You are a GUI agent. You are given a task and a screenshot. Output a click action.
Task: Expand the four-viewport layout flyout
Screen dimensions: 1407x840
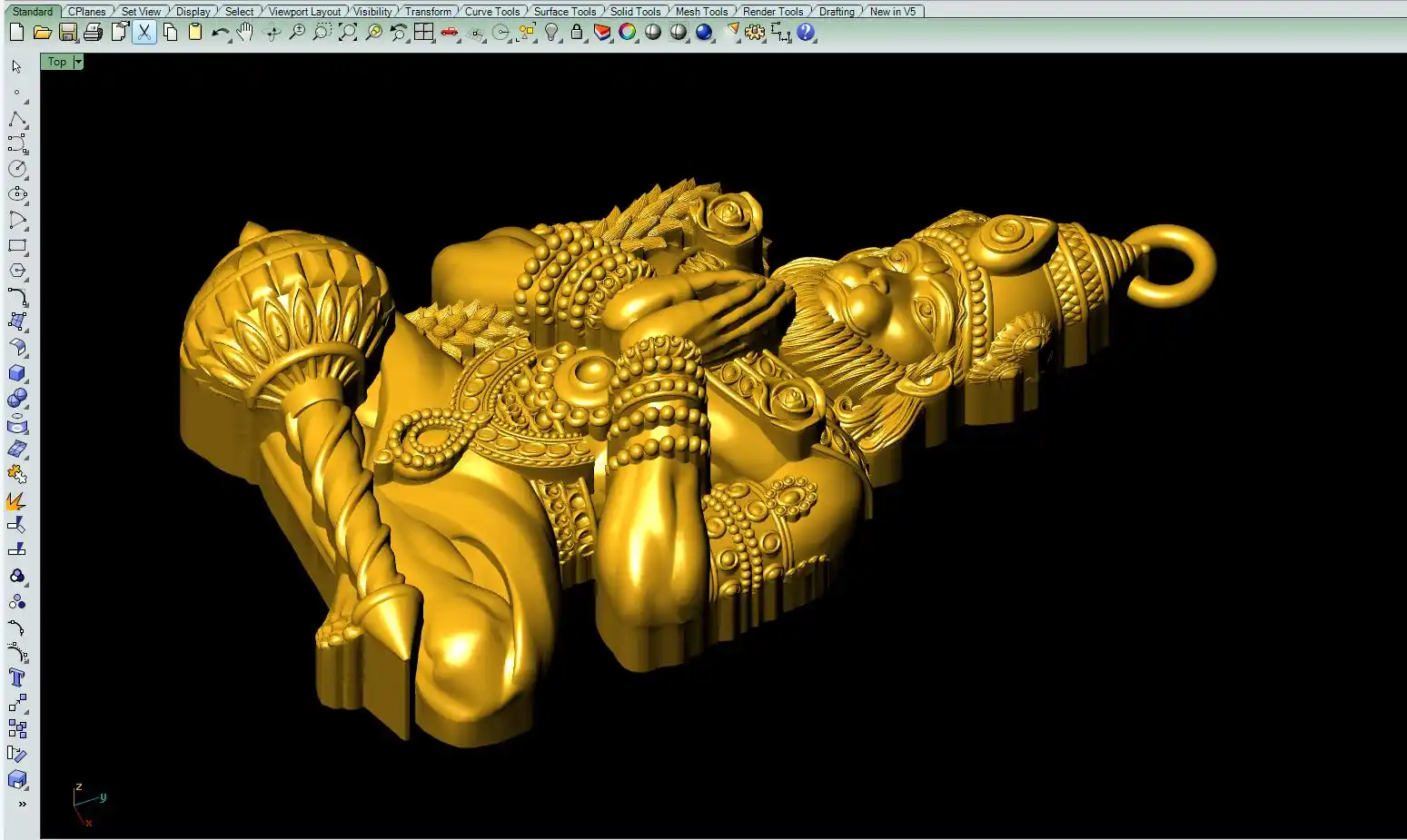pos(424,33)
